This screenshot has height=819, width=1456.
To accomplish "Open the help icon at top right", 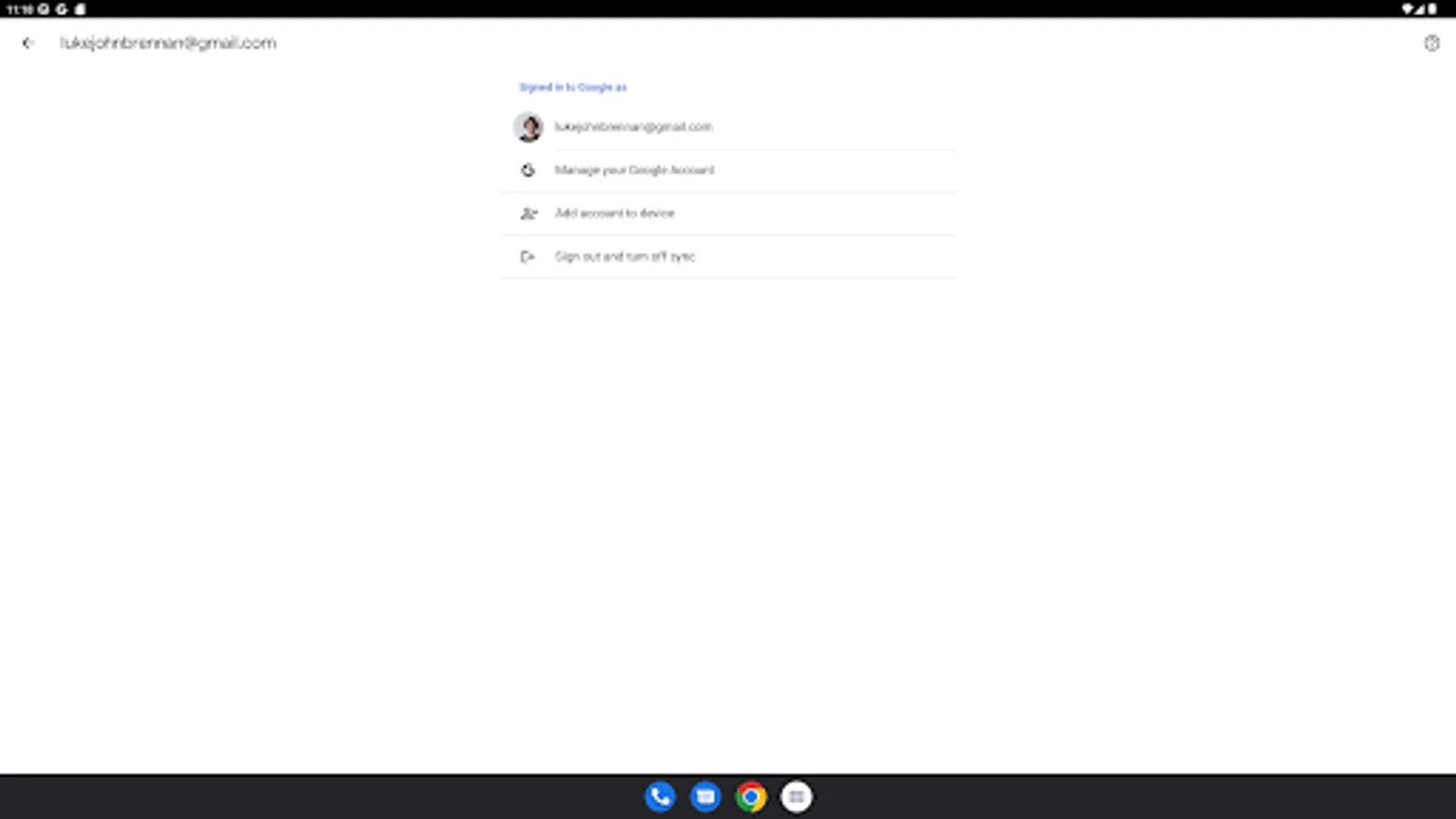I will coord(1431,43).
